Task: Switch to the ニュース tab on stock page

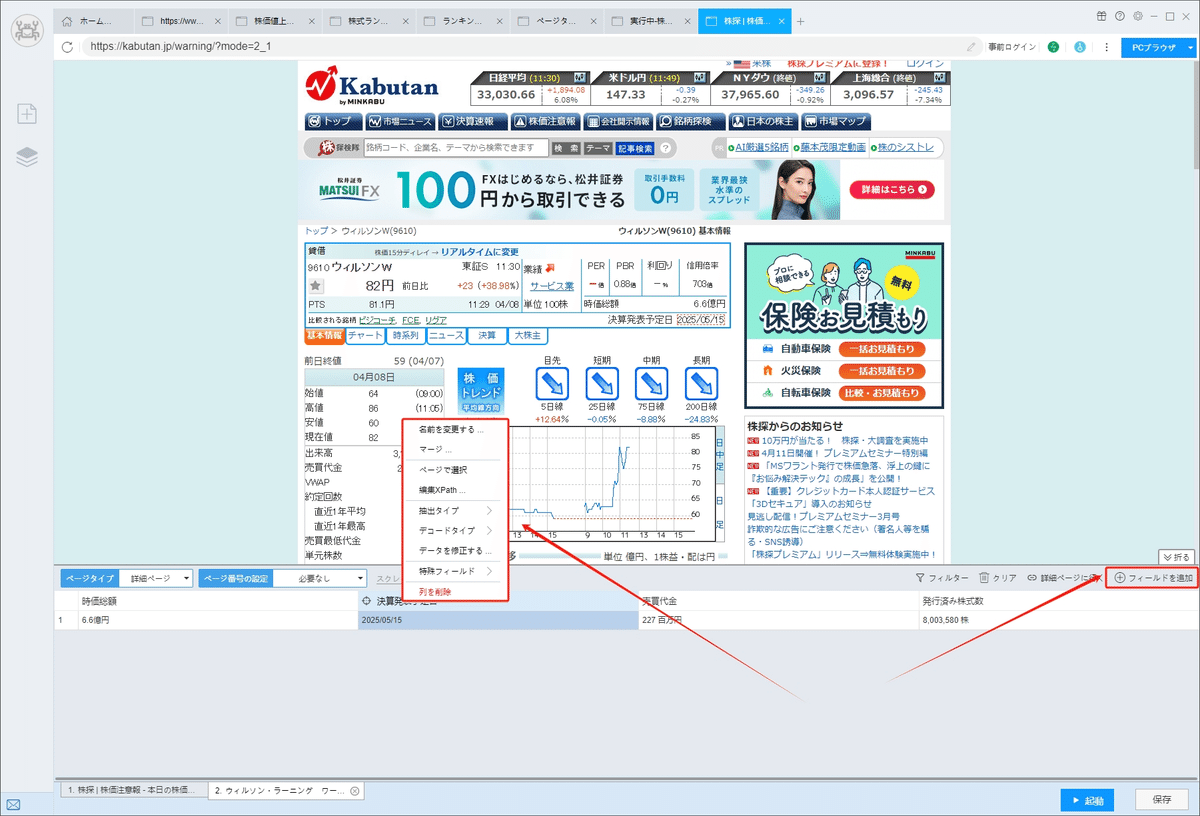Action: (x=446, y=336)
